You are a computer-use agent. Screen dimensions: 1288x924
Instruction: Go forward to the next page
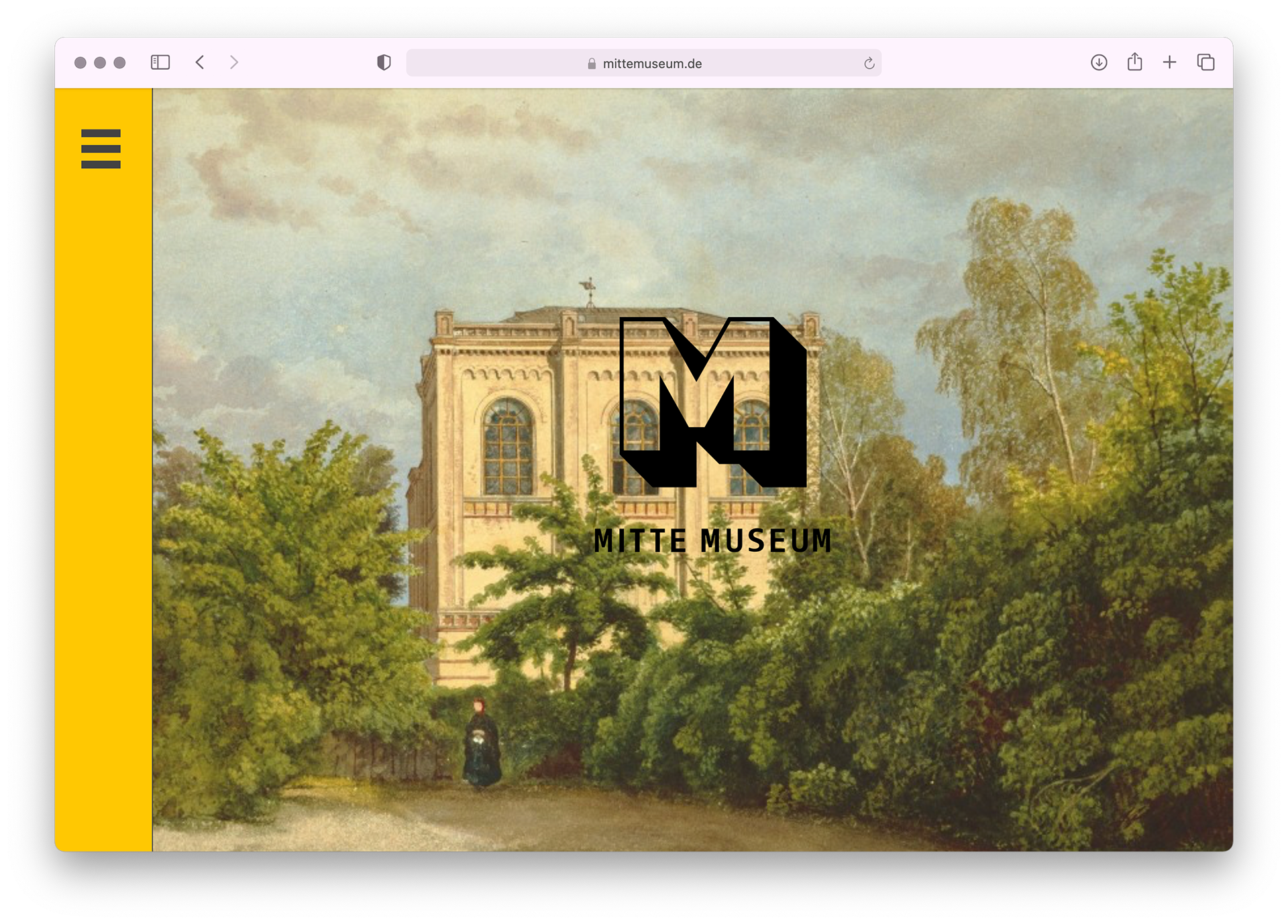tap(234, 62)
